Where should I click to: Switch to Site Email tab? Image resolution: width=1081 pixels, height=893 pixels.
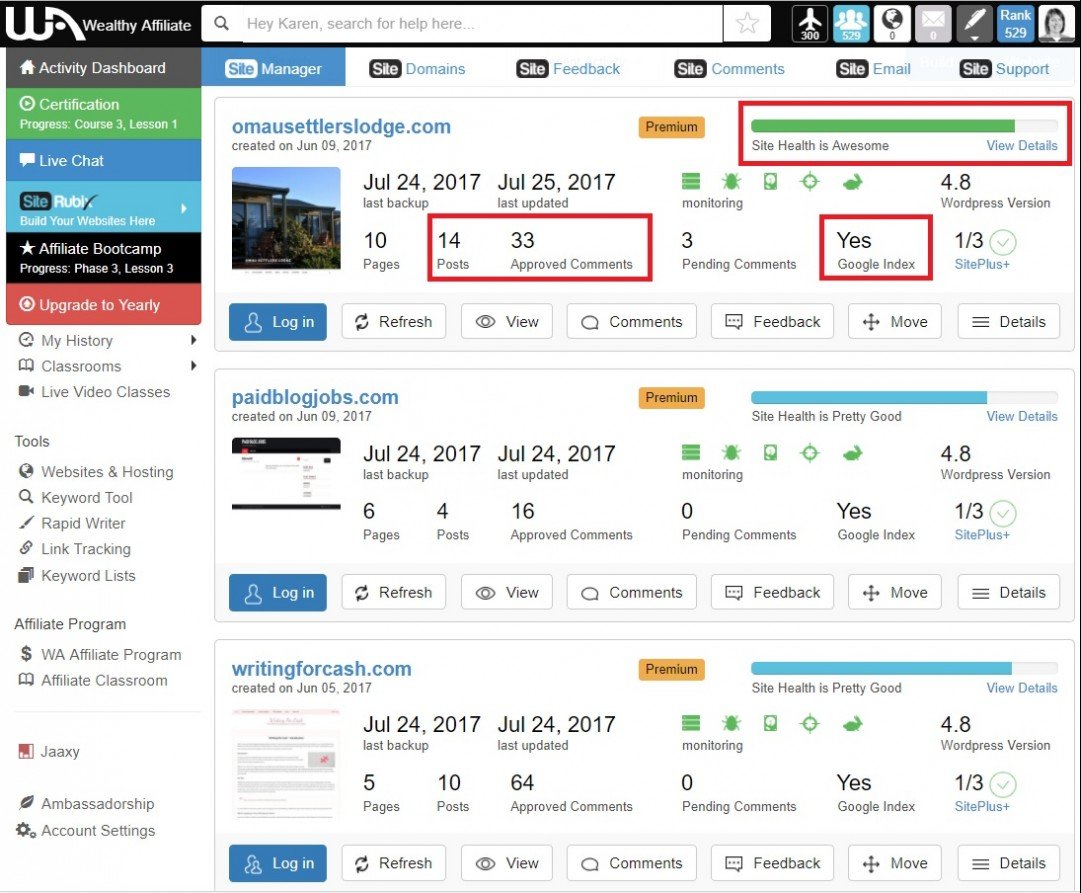873,69
